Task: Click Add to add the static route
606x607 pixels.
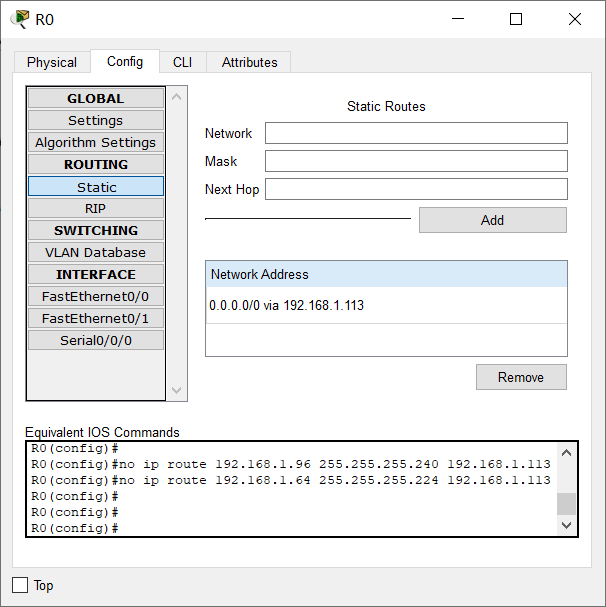Action: pos(493,220)
